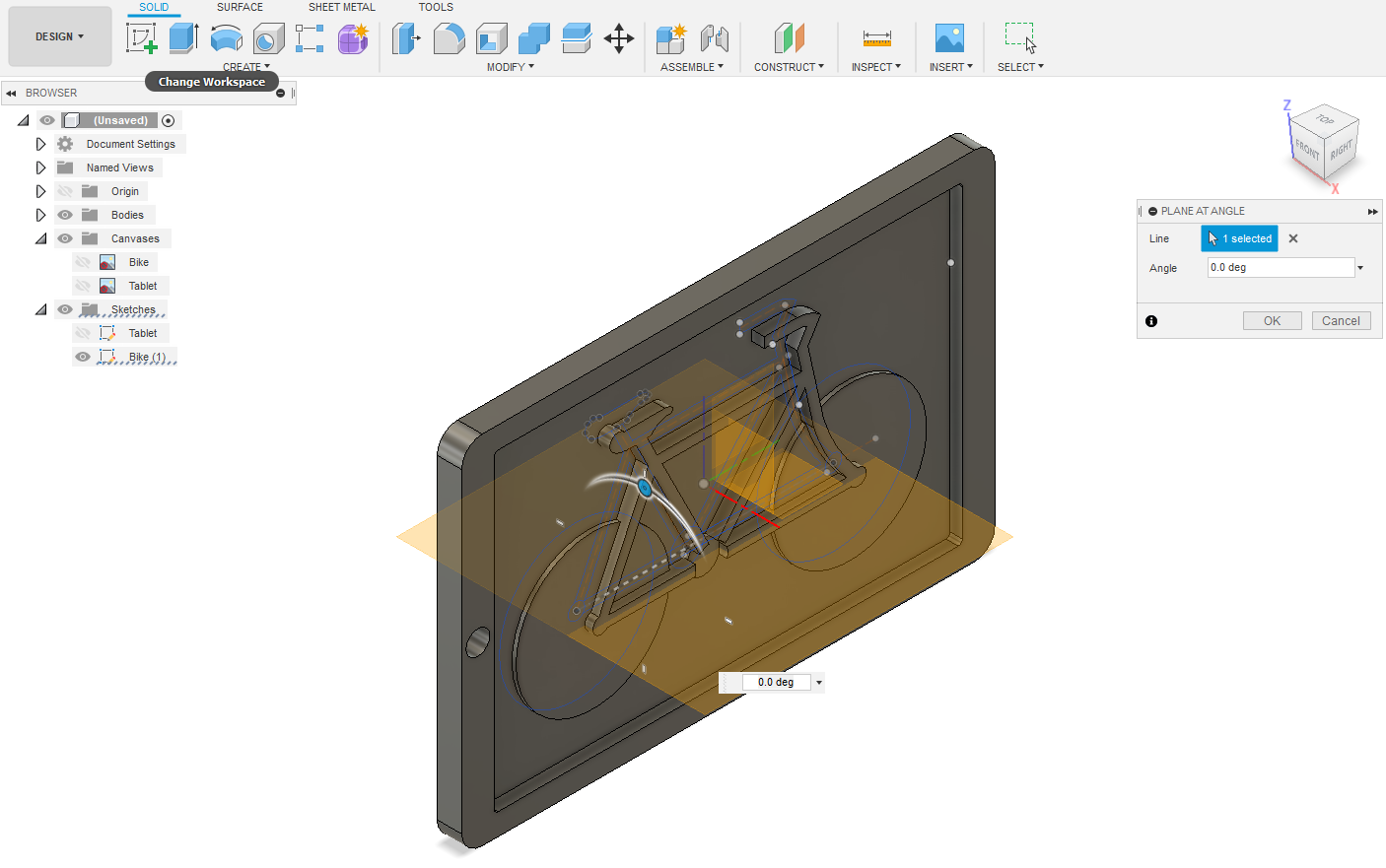1386x868 pixels.
Task: Click the Bike (1) sketch icon
Action: point(107,357)
